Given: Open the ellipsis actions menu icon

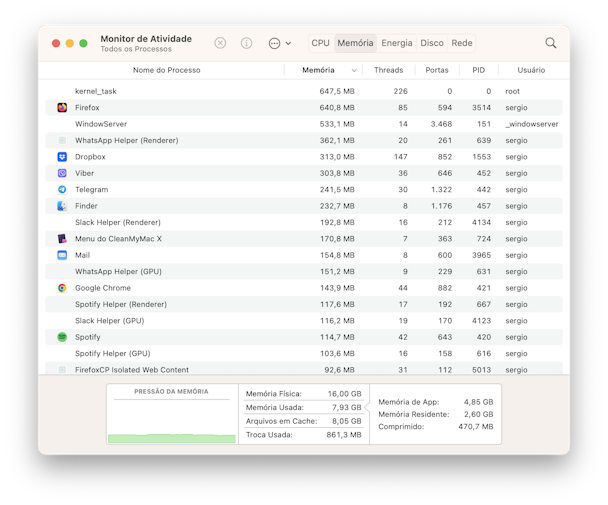Looking at the screenshot, I should coord(274,43).
